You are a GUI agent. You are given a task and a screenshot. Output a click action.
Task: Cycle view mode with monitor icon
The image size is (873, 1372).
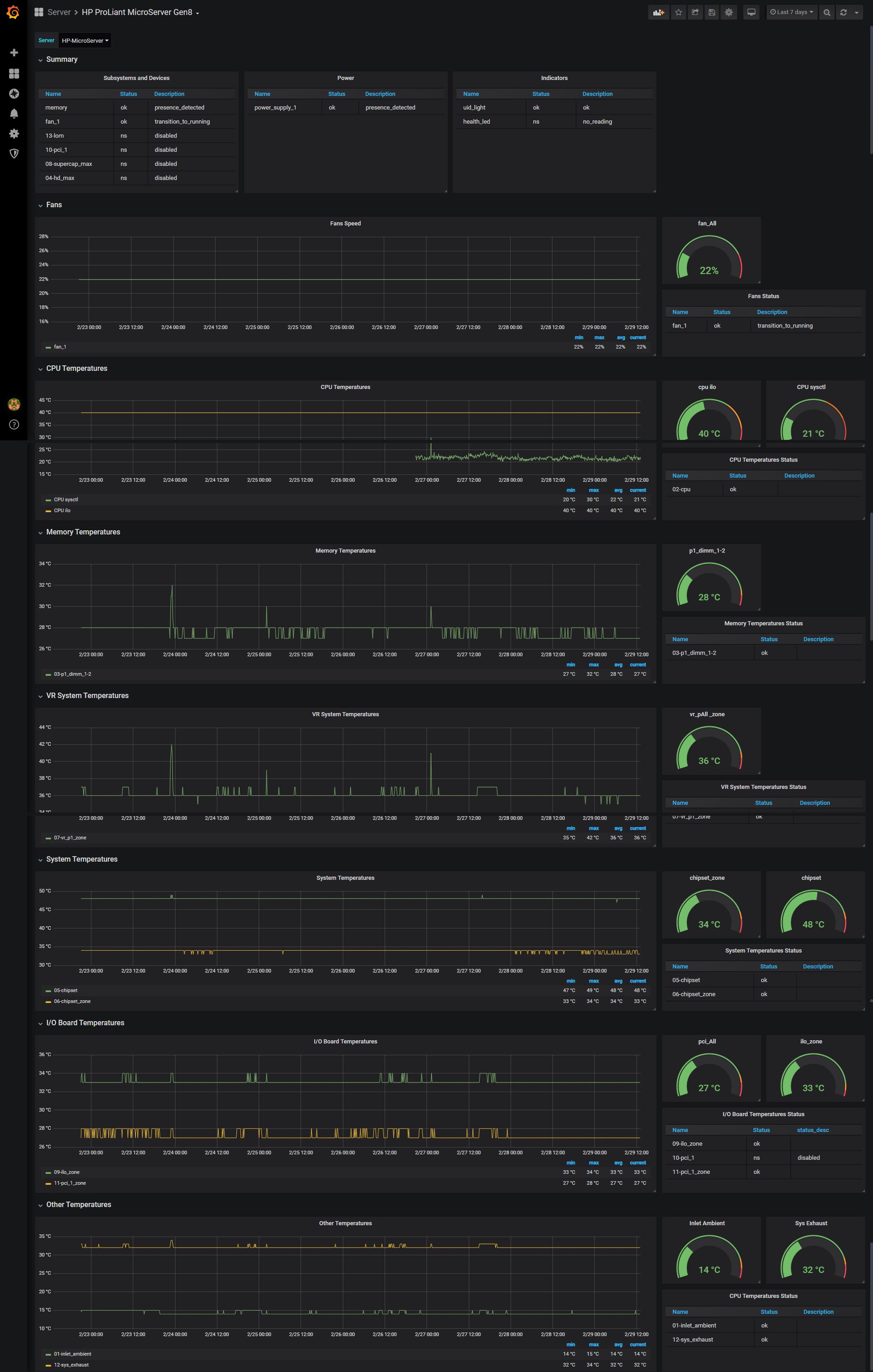pyautogui.click(x=752, y=13)
